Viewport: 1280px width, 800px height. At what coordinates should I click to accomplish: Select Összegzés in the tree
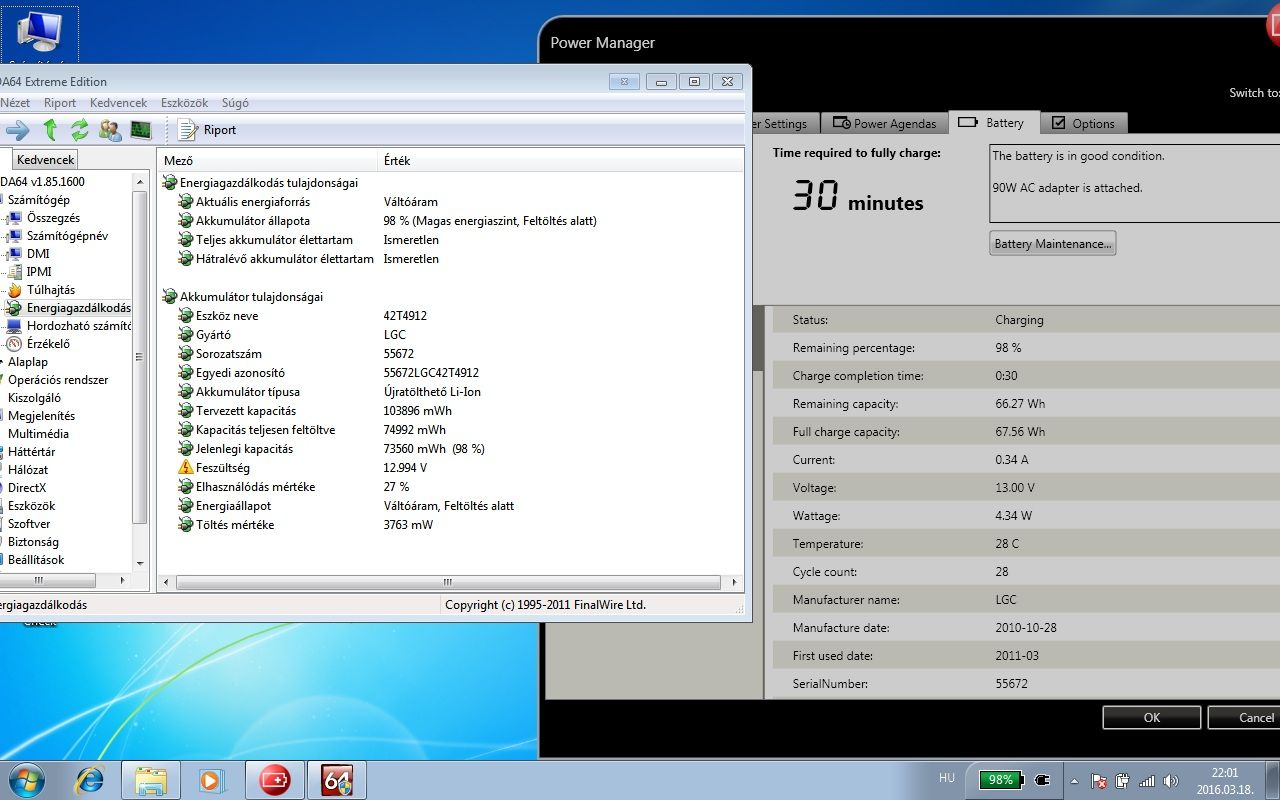[x=53, y=218]
